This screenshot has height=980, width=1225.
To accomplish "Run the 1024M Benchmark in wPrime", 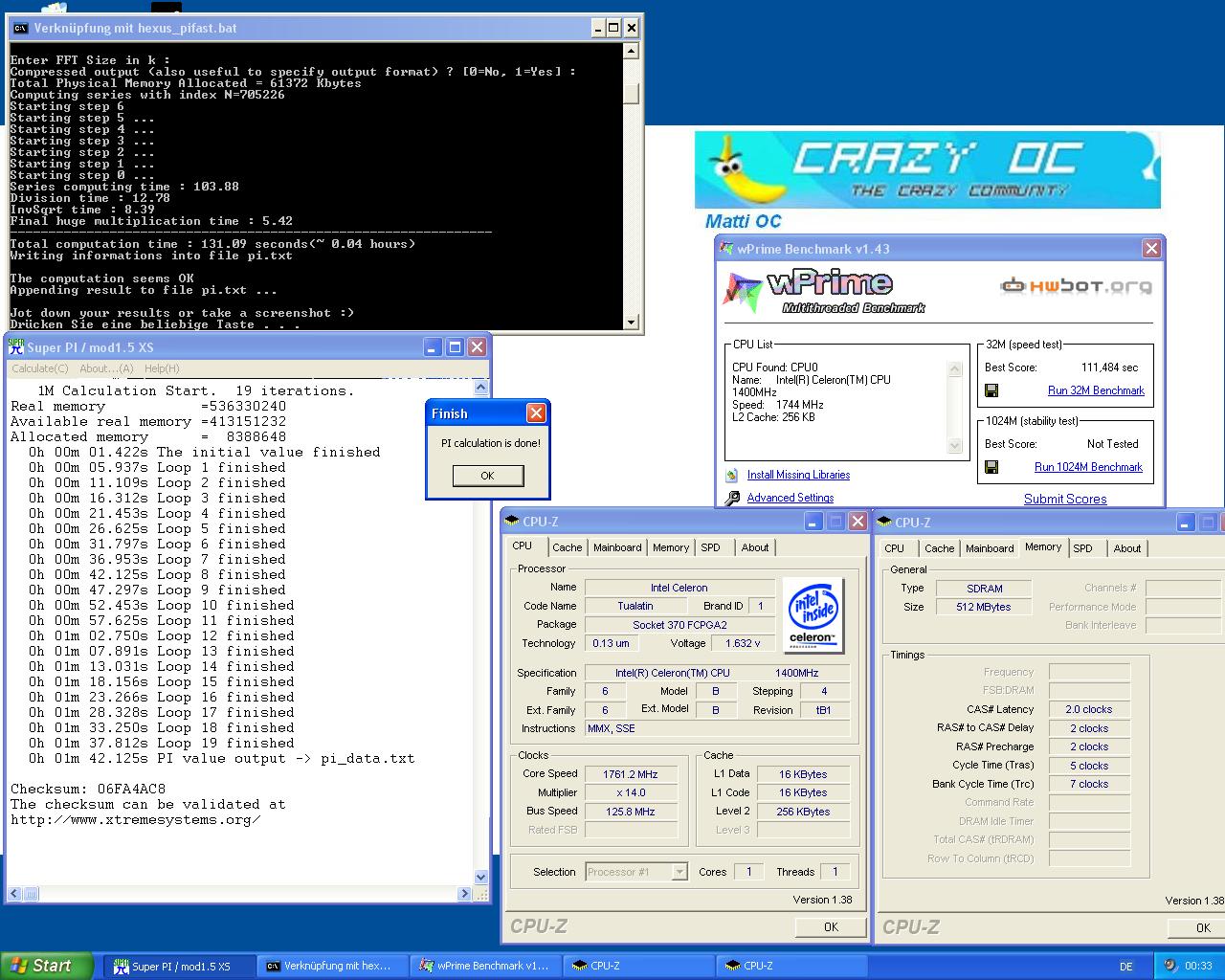I will coord(1088,467).
